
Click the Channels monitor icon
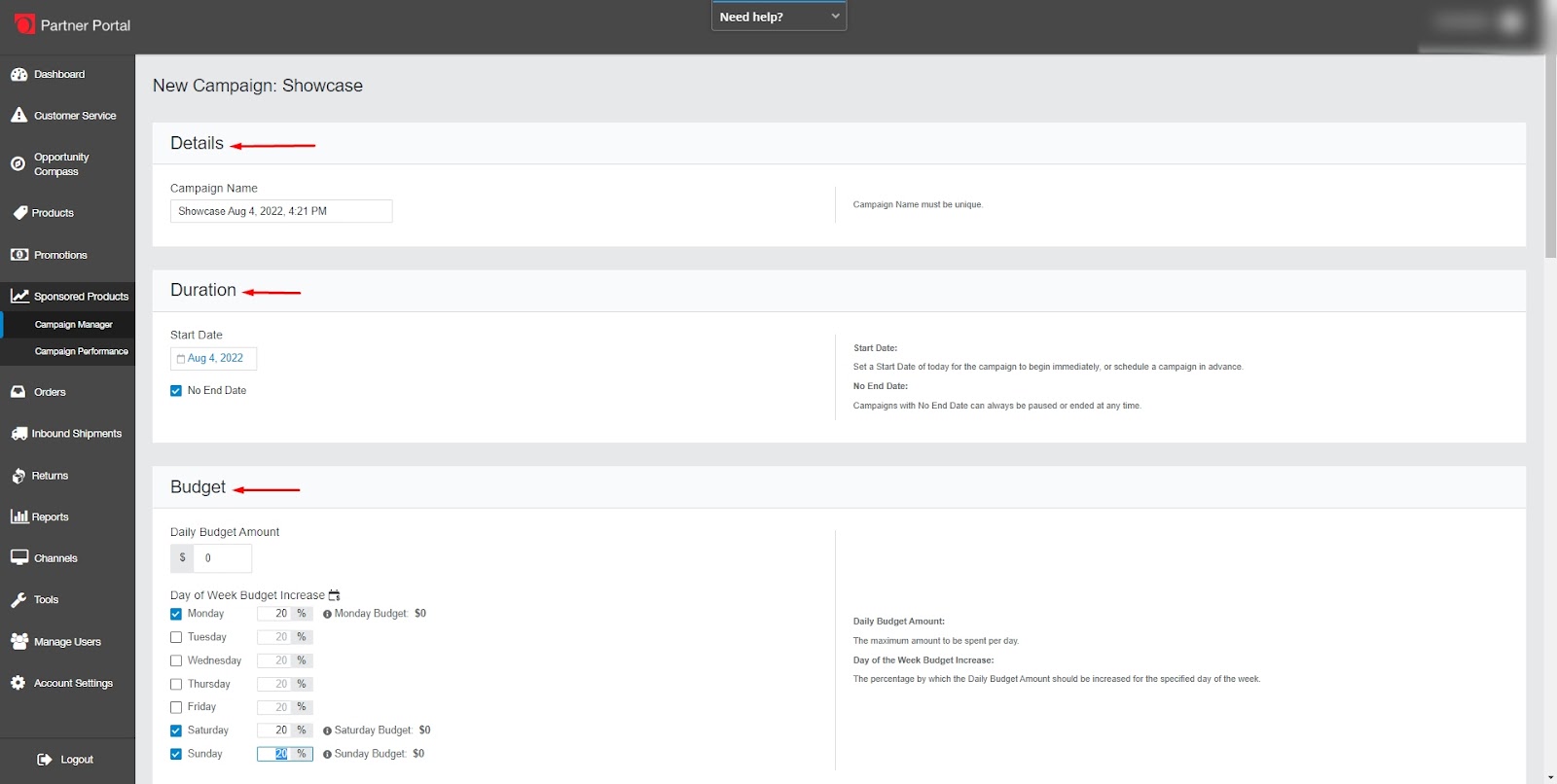click(19, 557)
